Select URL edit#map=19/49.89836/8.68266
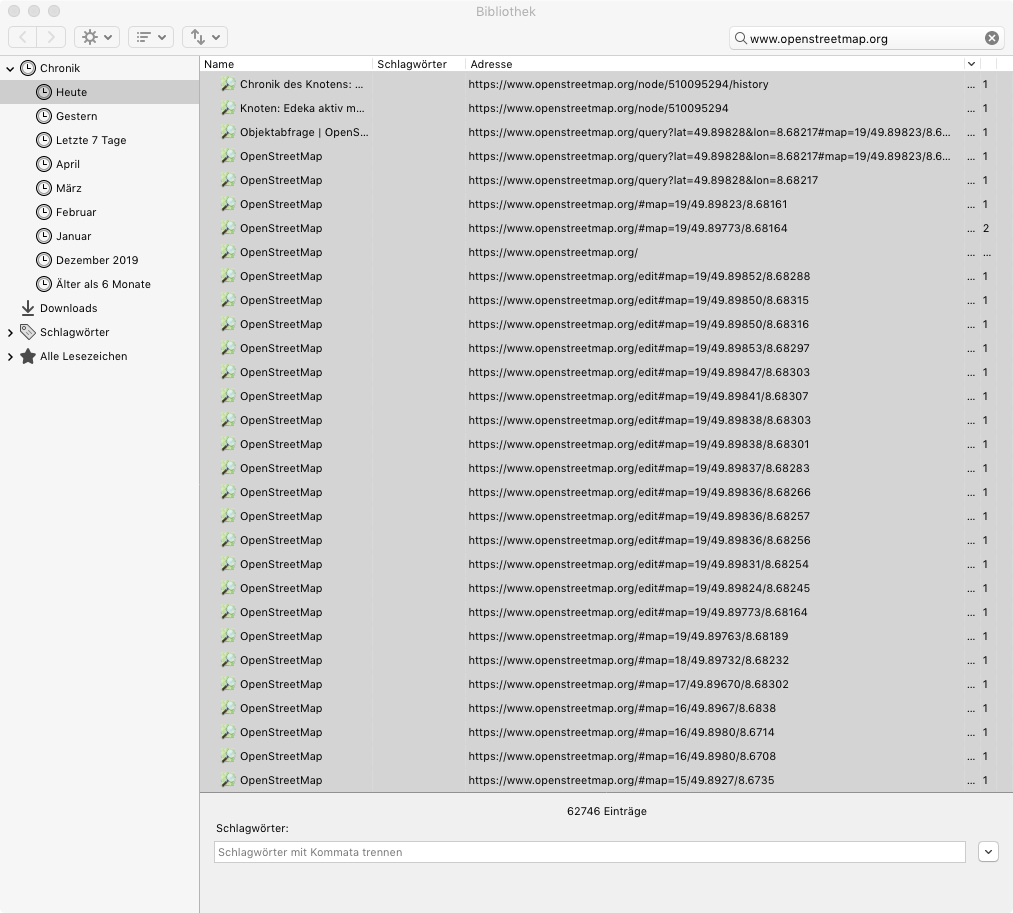This screenshot has height=913, width=1013. tap(640, 492)
